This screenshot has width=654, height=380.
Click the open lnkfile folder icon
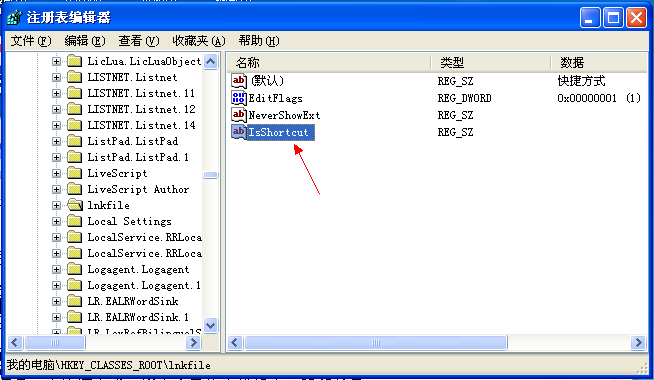75,205
